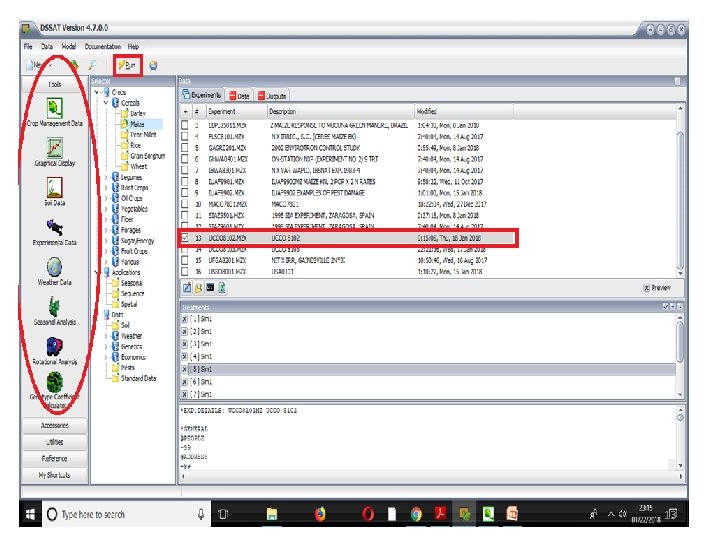This screenshot has height=540, width=720.
Task: Open Firefox from the taskbar
Action: 320,514
